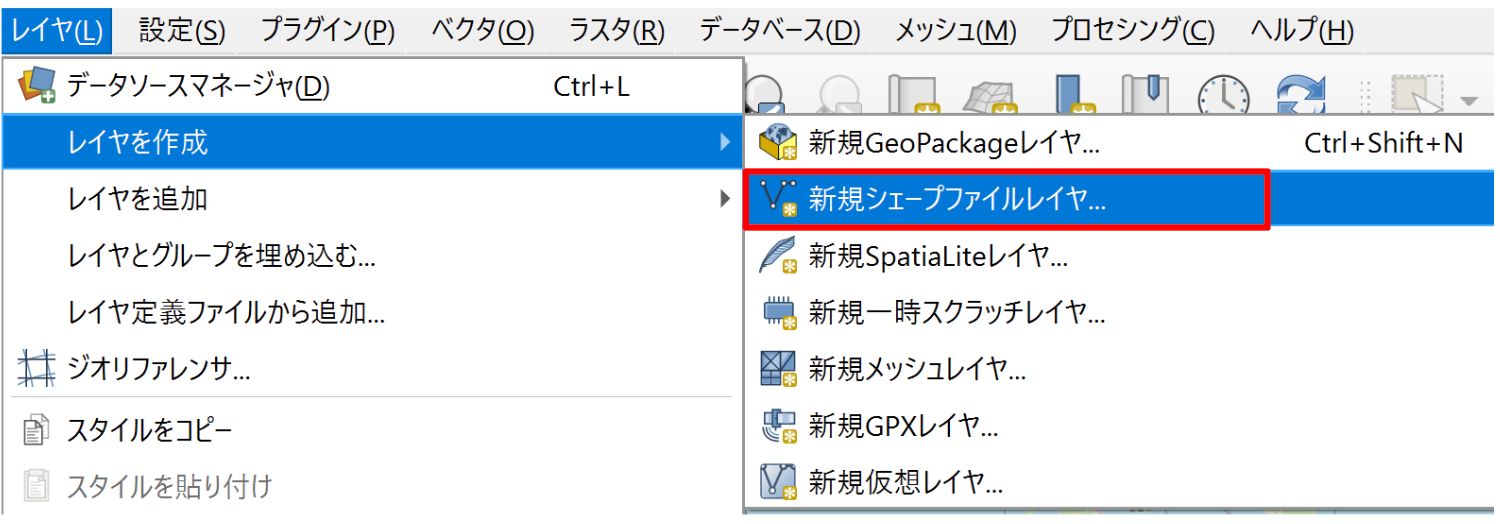Open the select features tool dropdown arrow

1469,100
